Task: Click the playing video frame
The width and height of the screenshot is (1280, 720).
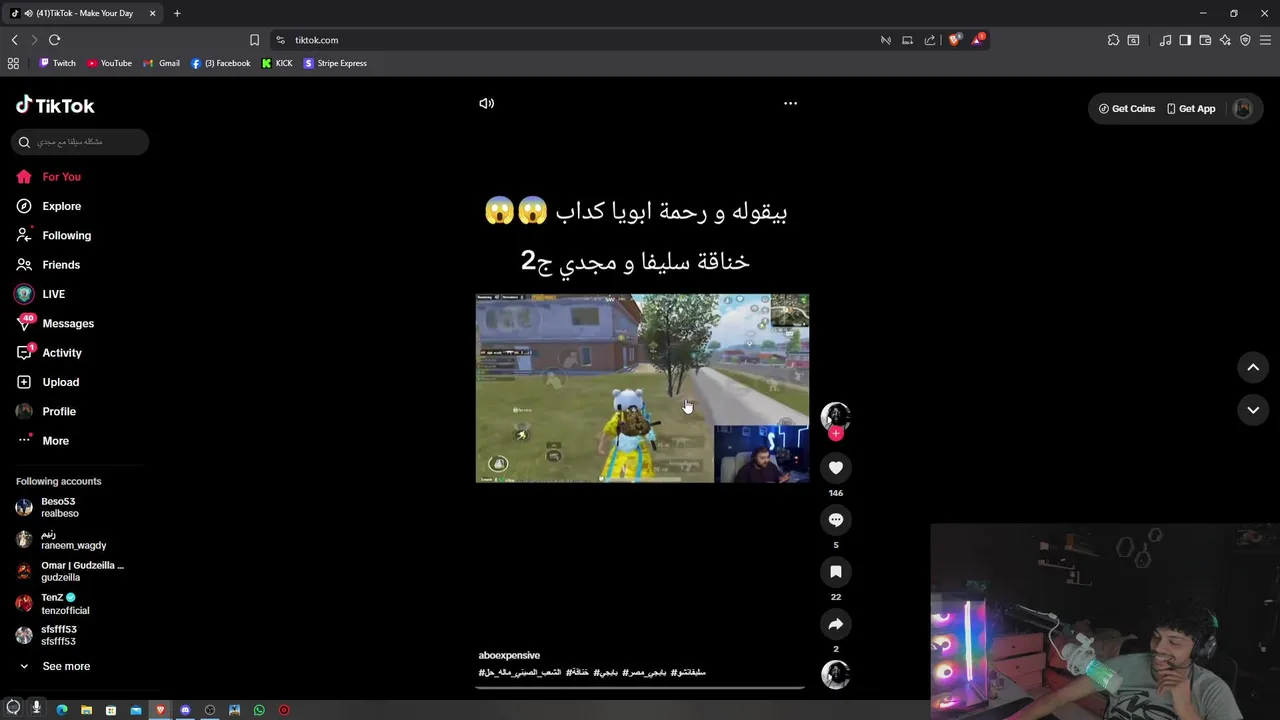Action: click(x=642, y=388)
